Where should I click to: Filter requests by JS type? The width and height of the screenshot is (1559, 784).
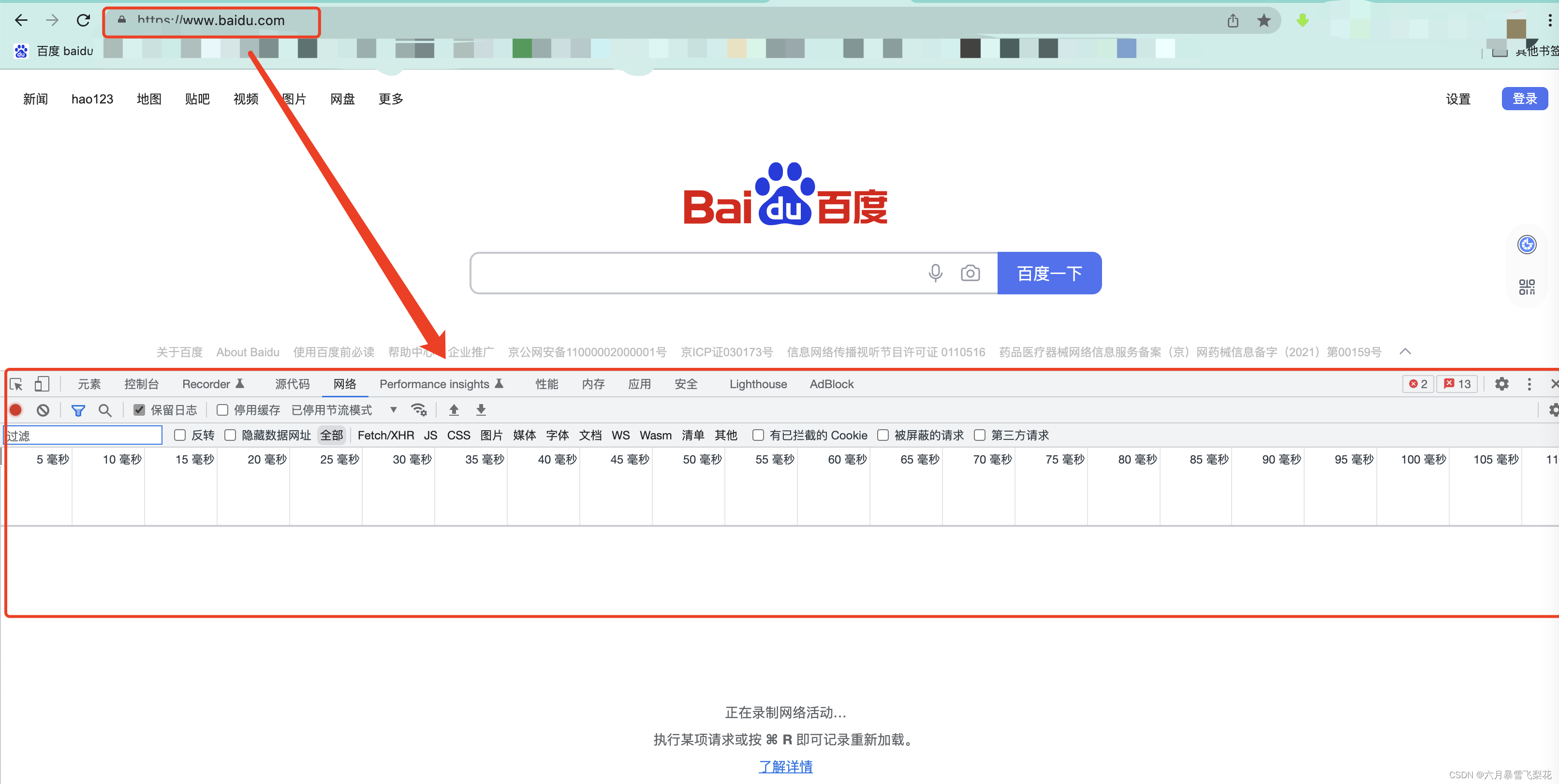point(430,435)
